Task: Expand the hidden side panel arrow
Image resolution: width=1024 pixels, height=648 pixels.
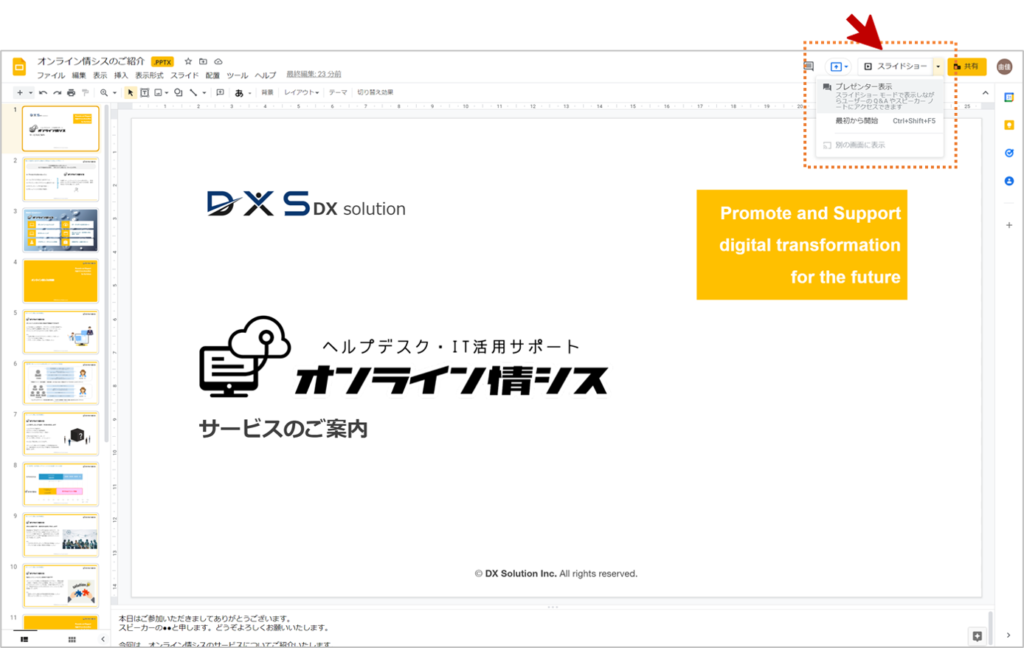Action: click(x=1009, y=635)
